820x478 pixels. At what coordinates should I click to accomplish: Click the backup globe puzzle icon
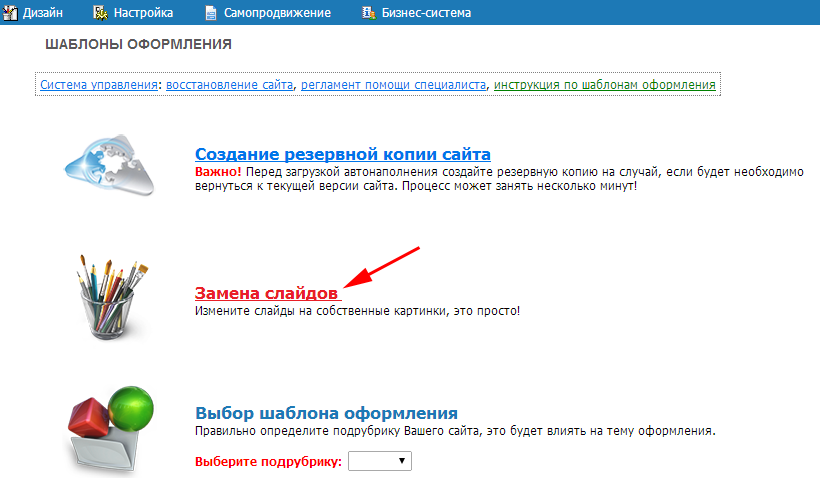pos(109,165)
